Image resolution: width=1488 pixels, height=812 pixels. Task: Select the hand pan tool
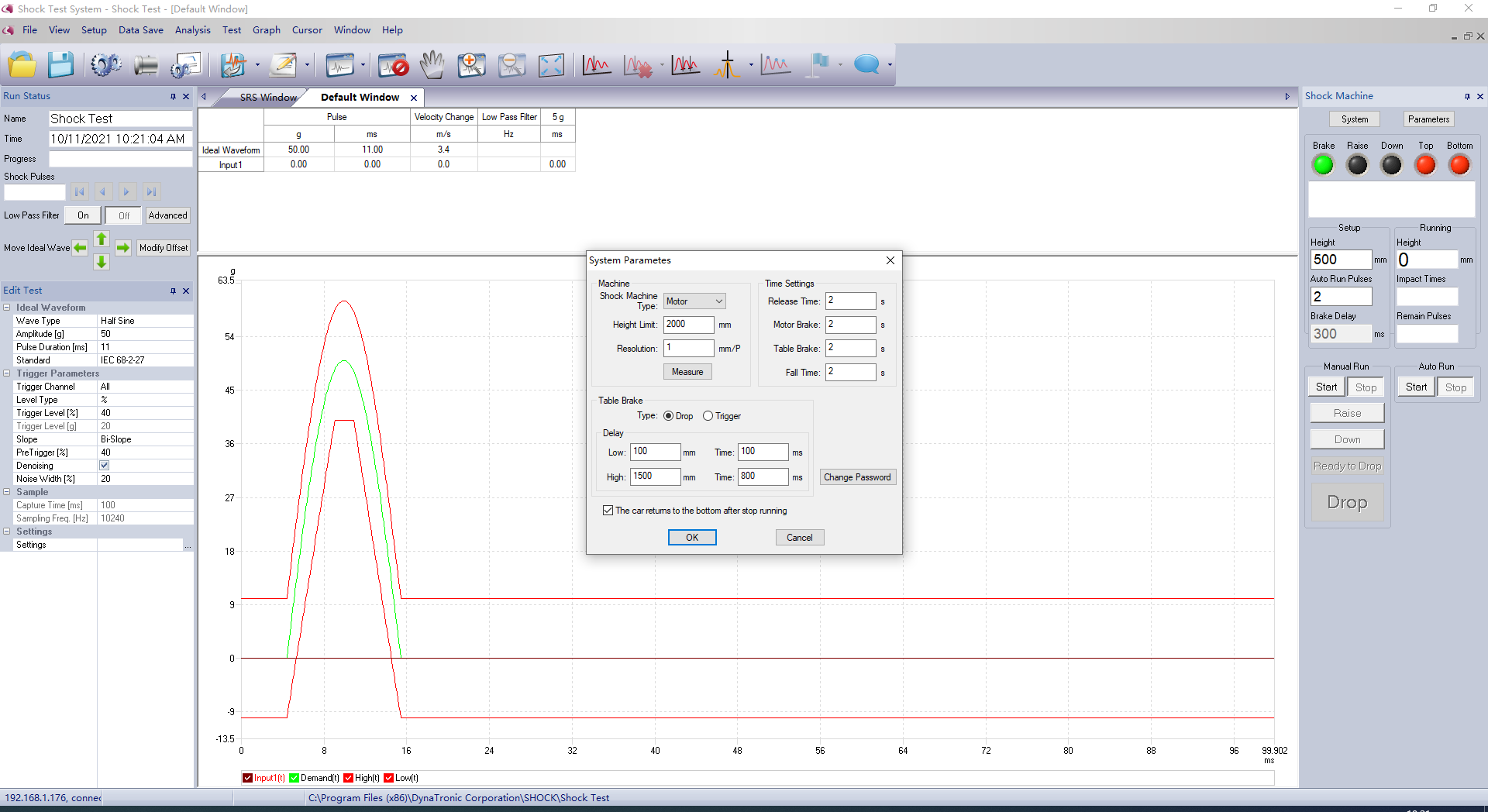pos(432,65)
